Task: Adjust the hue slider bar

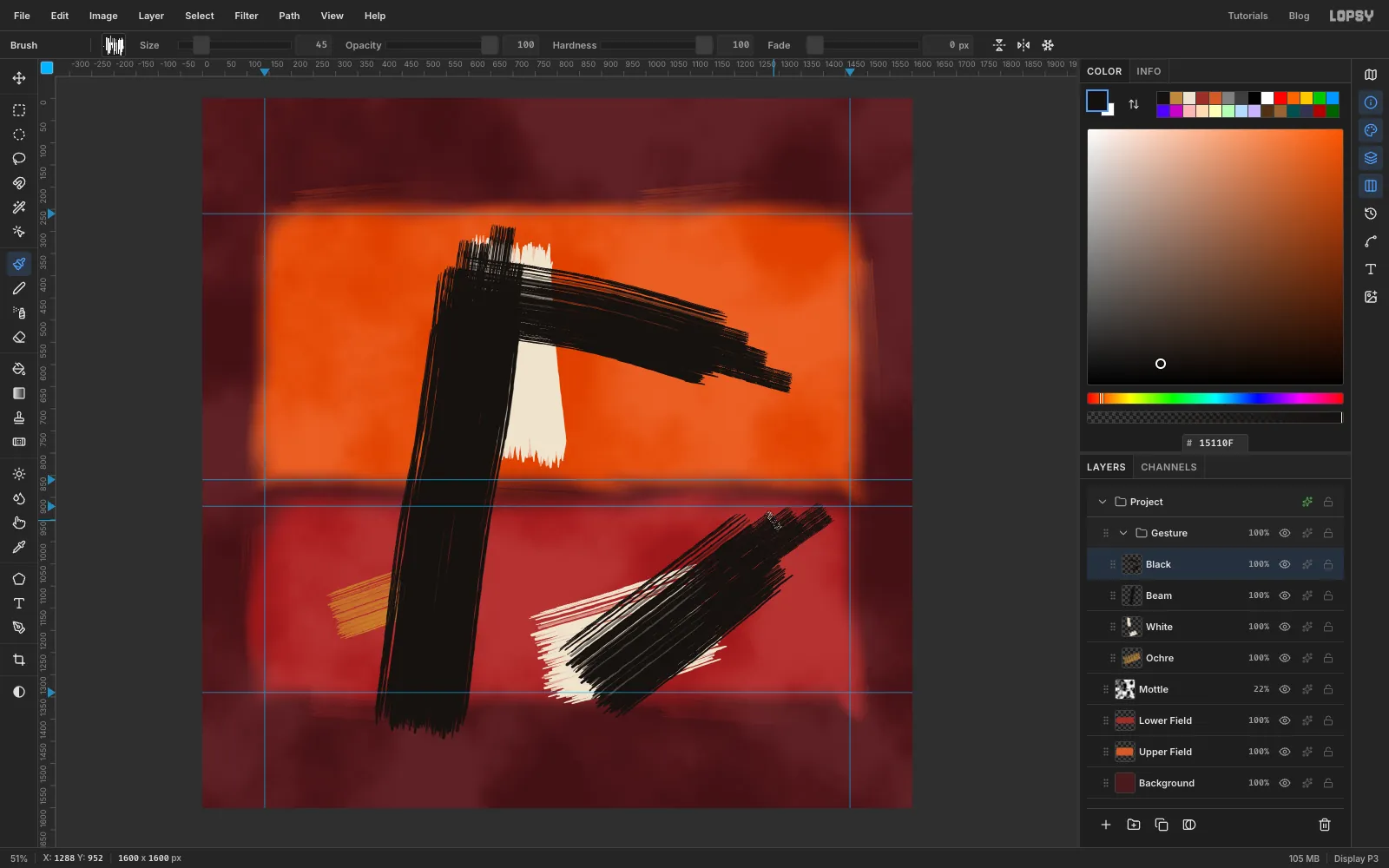Action: coord(1215,398)
